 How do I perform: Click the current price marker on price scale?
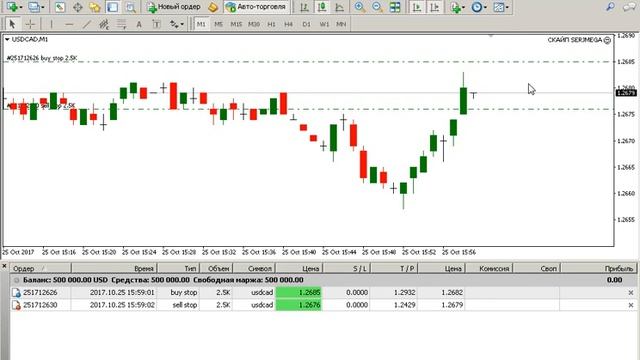tap(626, 93)
